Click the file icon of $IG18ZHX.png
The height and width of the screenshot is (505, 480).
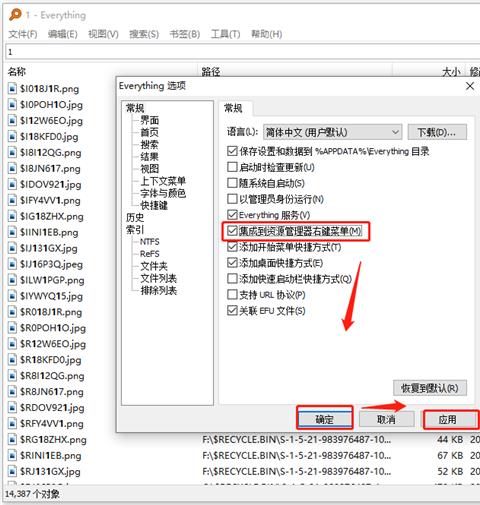(x=12, y=216)
